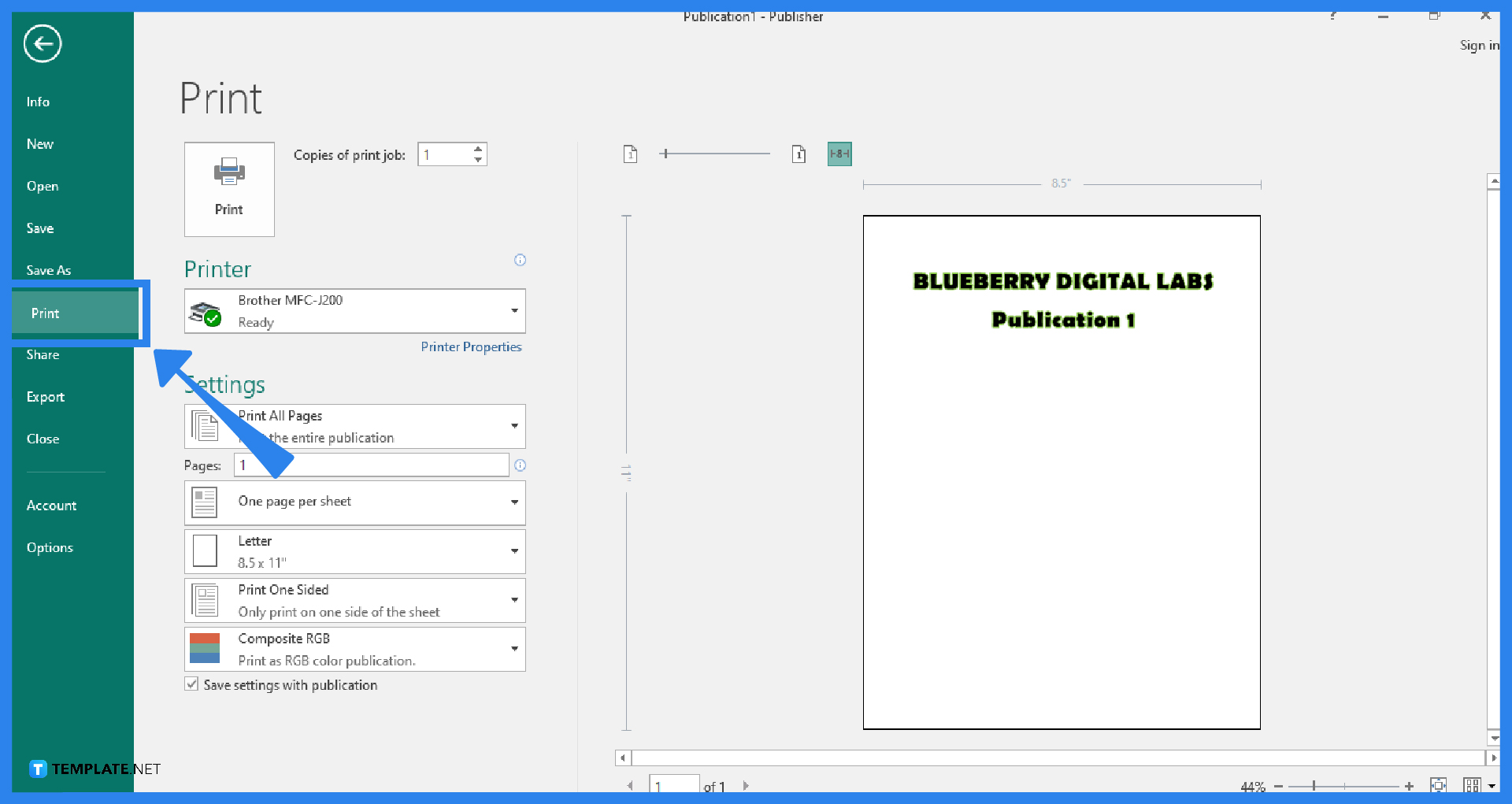Image resolution: width=1512 pixels, height=804 pixels.
Task: Click the Printer info tooltip icon
Action: 521,260
